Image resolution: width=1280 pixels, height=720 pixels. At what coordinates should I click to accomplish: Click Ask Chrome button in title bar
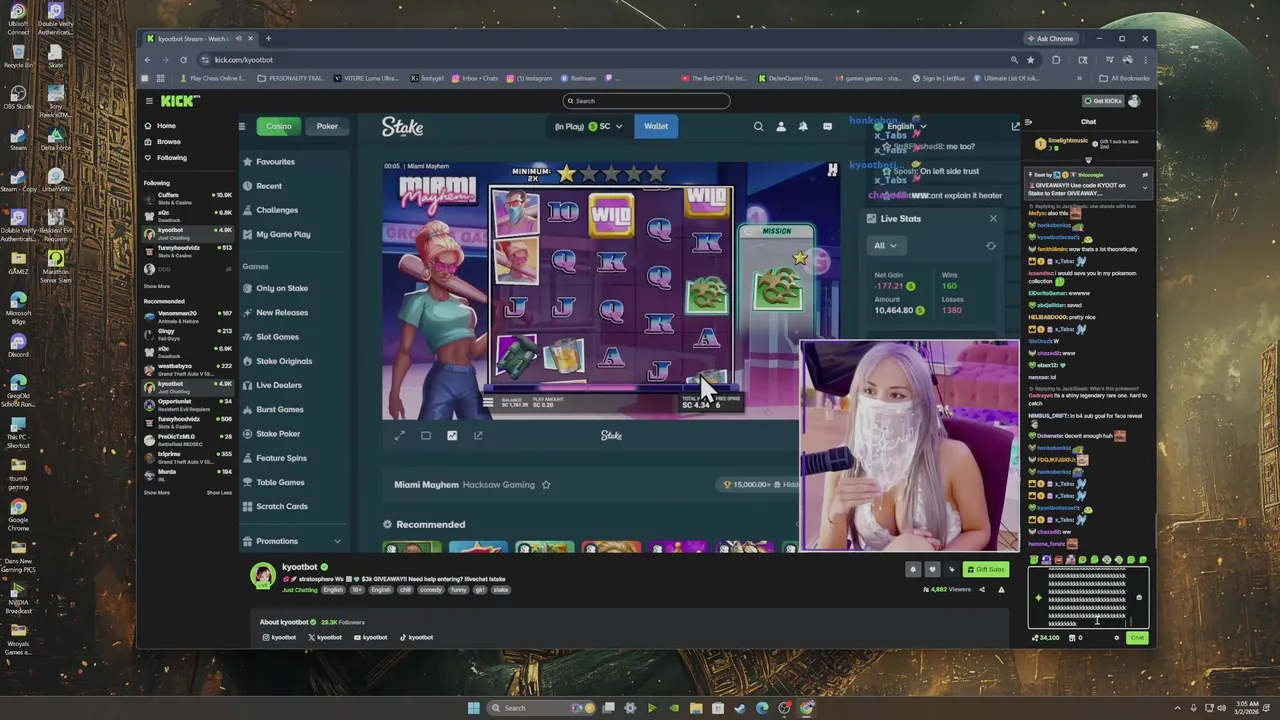pos(1050,39)
